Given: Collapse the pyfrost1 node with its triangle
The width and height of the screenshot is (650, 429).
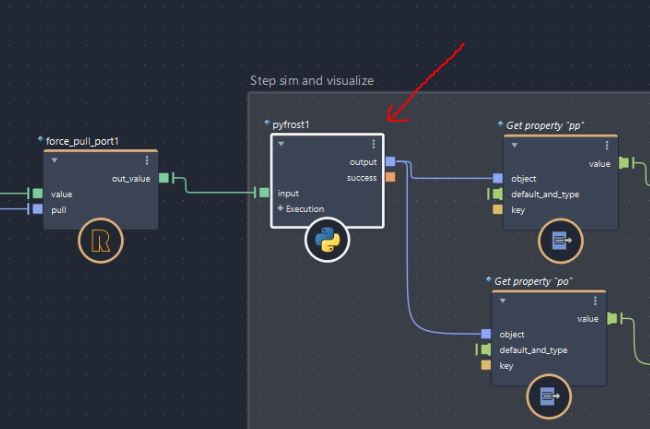Looking at the screenshot, I should (x=282, y=144).
